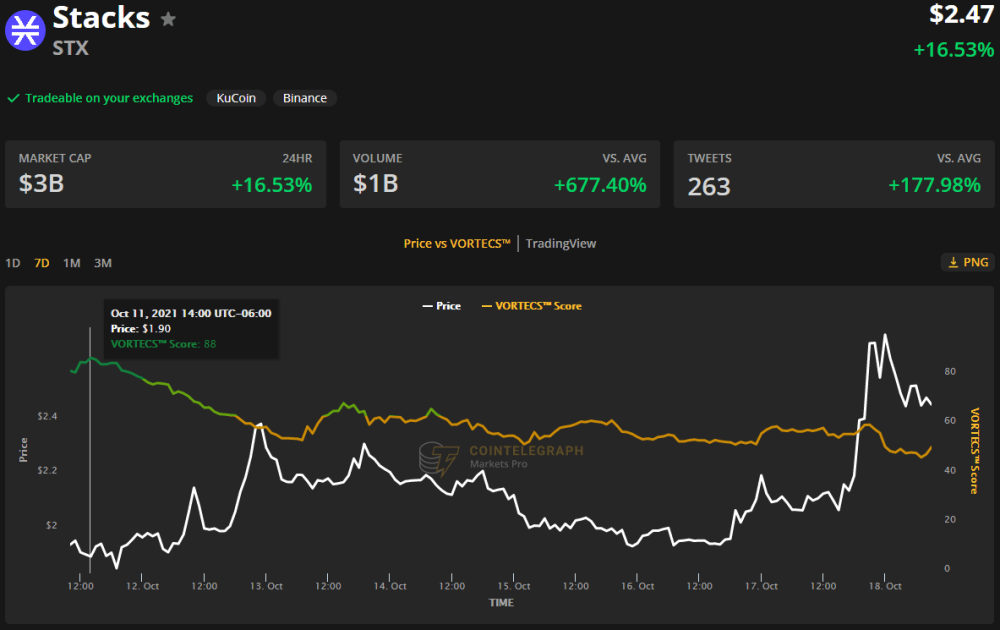Click the +177.98% tweets vs average figure
The width and height of the screenshot is (1000, 630).
click(x=934, y=185)
